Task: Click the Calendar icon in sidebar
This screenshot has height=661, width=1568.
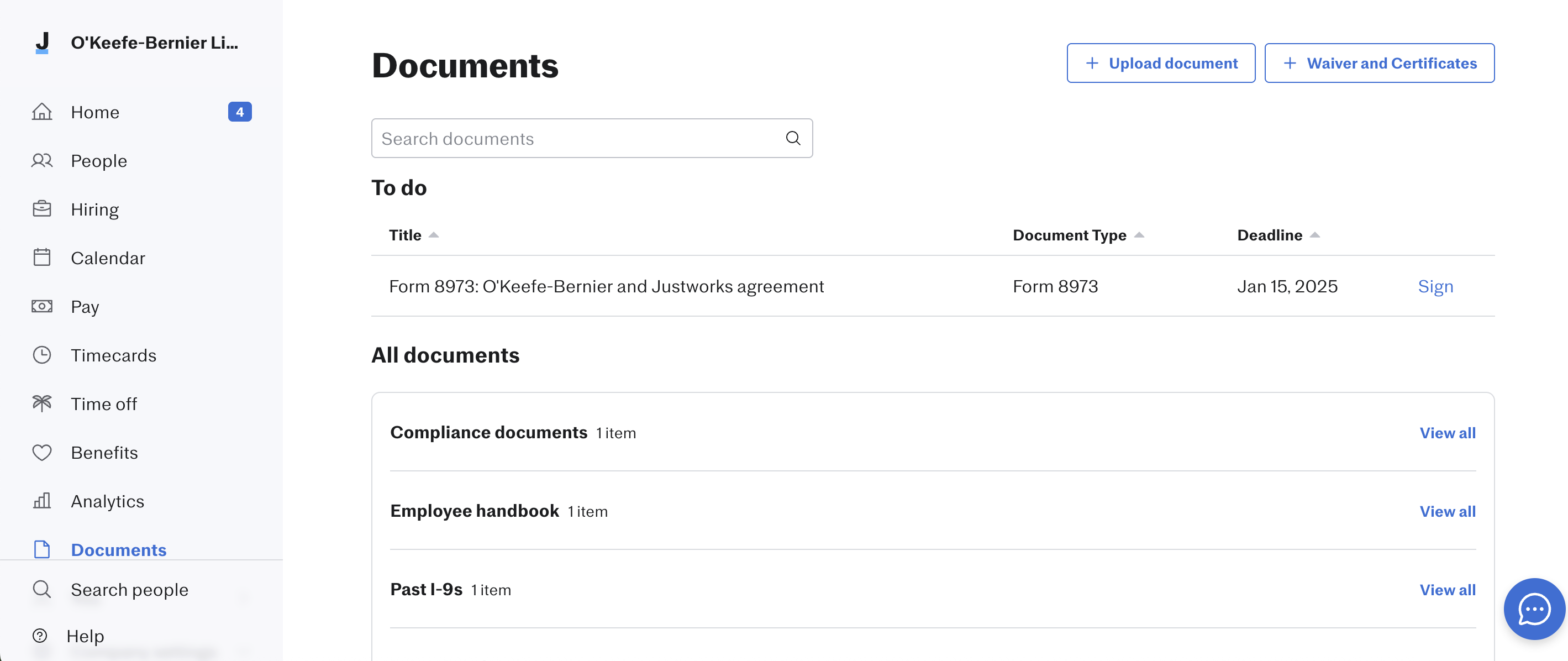Action: pos(42,258)
